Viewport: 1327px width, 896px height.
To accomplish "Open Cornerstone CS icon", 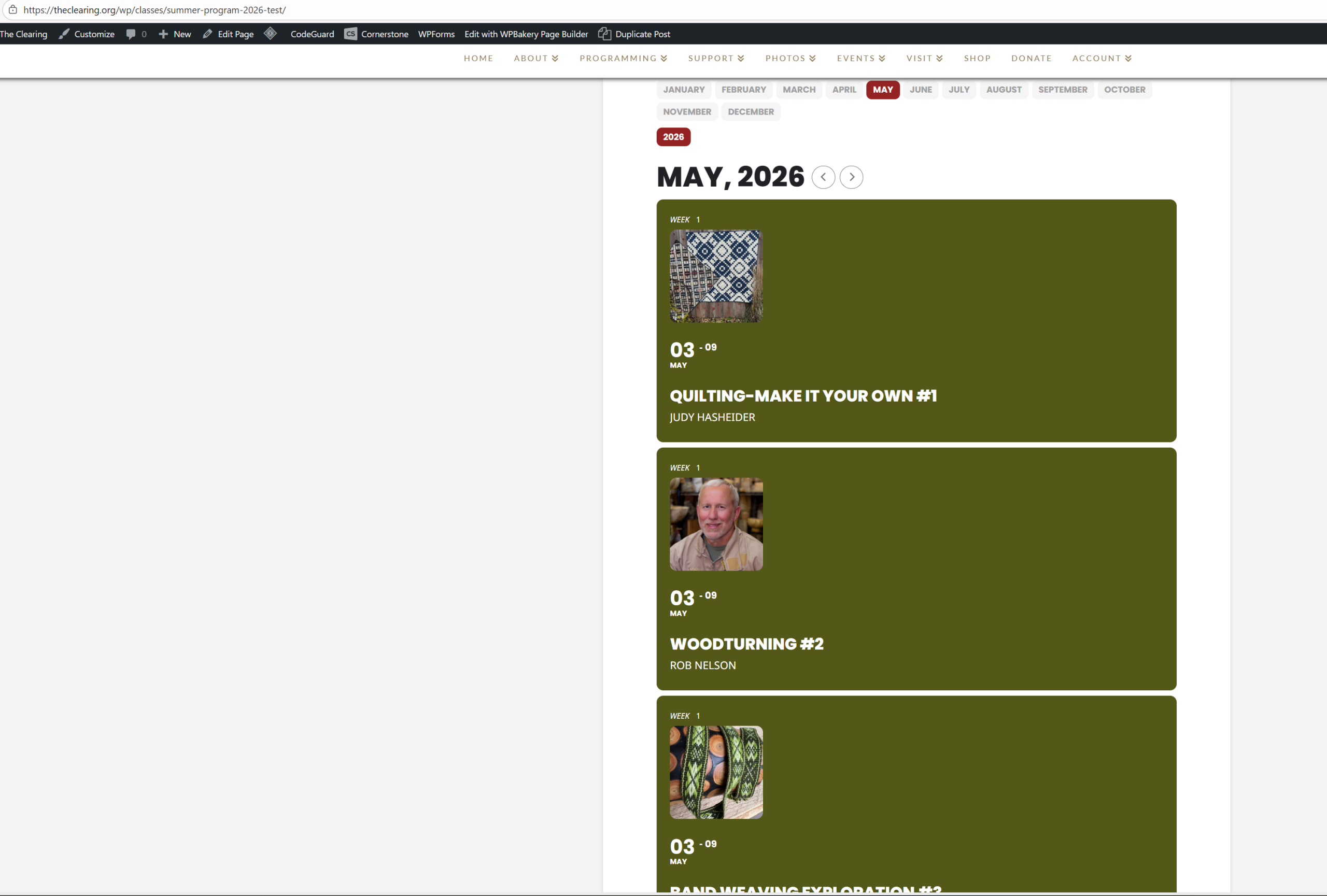I will tap(350, 34).
